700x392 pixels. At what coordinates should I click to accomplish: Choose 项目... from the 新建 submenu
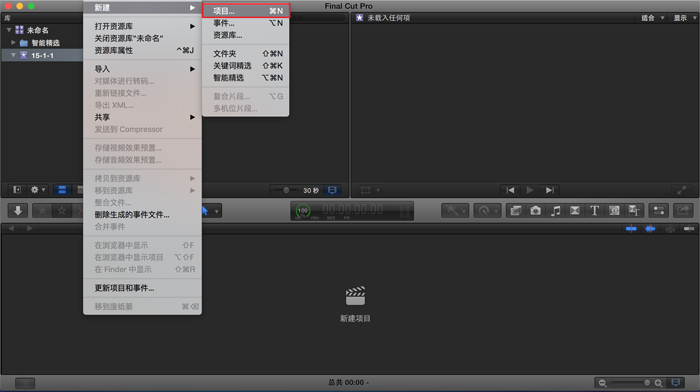pyautogui.click(x=246, y=11)
